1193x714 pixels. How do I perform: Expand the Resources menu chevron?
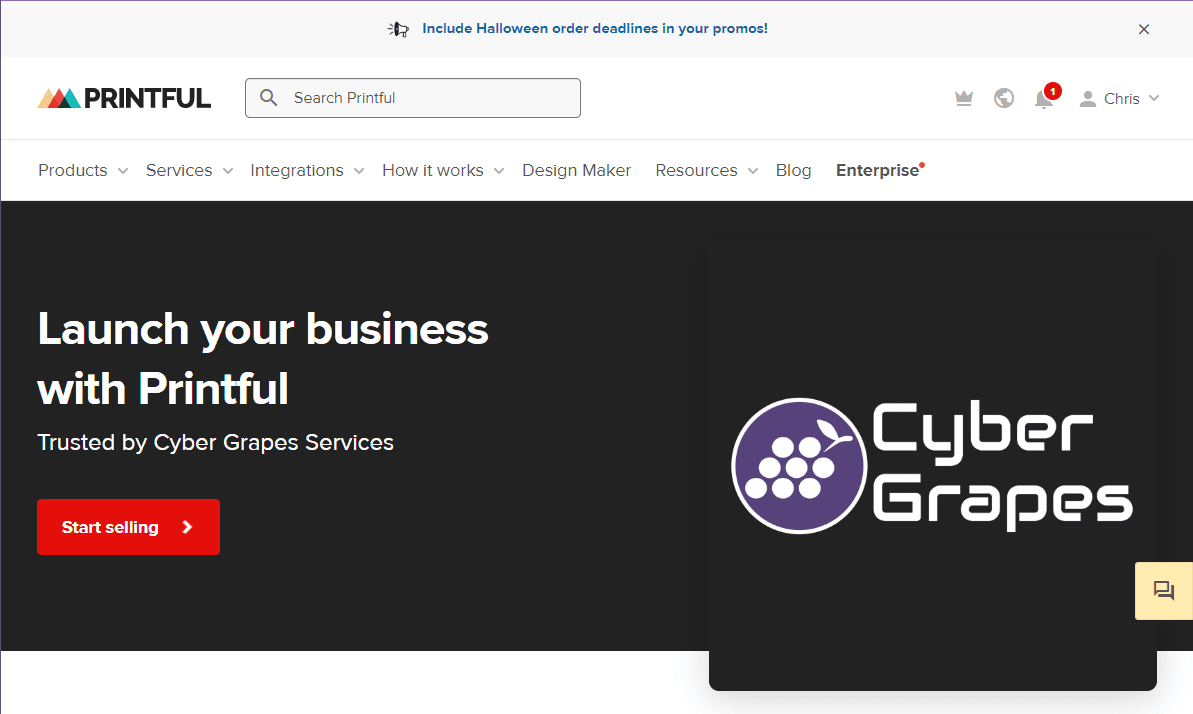click(x=753, y=171)
